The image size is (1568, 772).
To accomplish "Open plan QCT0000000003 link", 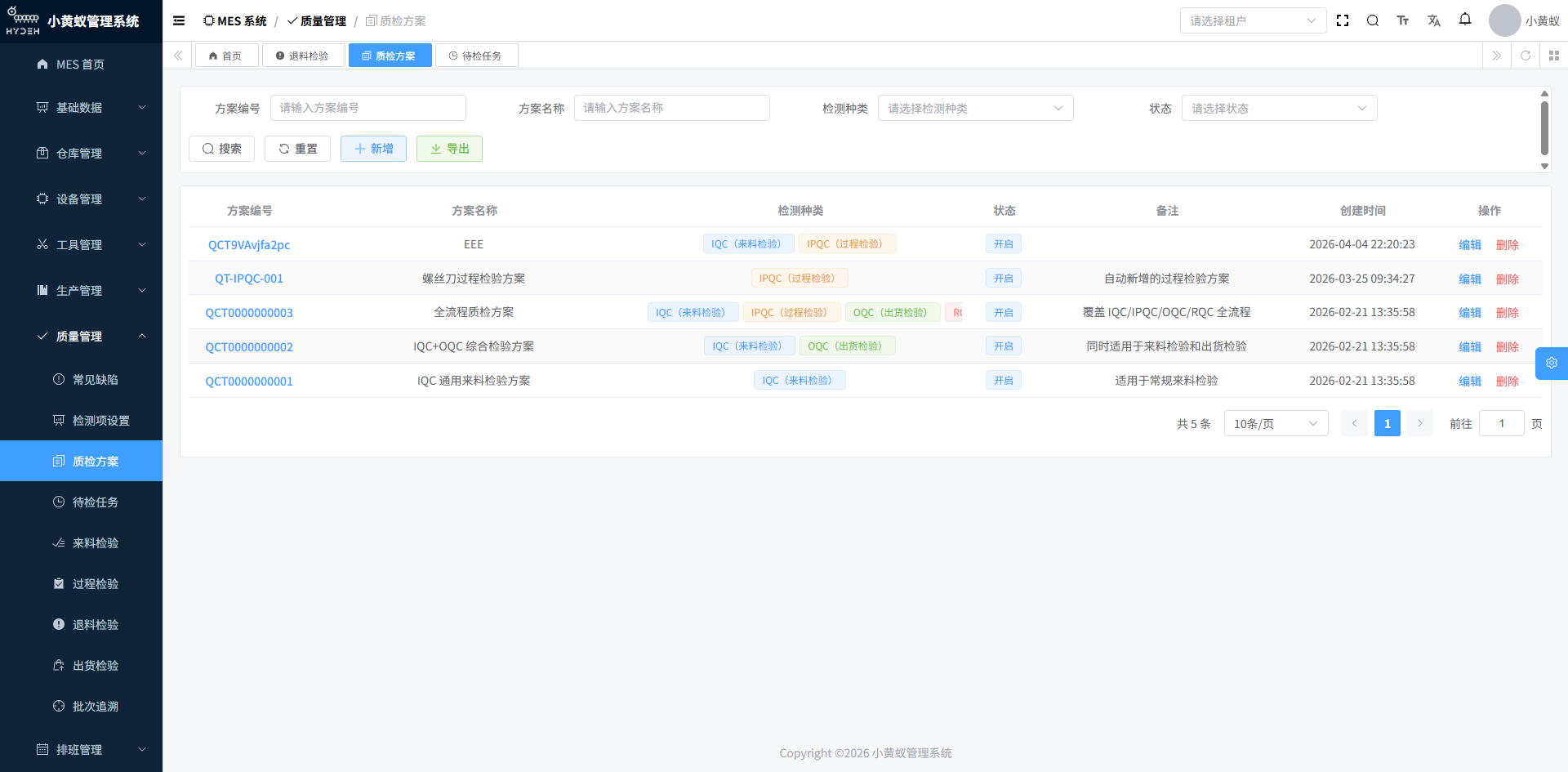I will point(249,313).
